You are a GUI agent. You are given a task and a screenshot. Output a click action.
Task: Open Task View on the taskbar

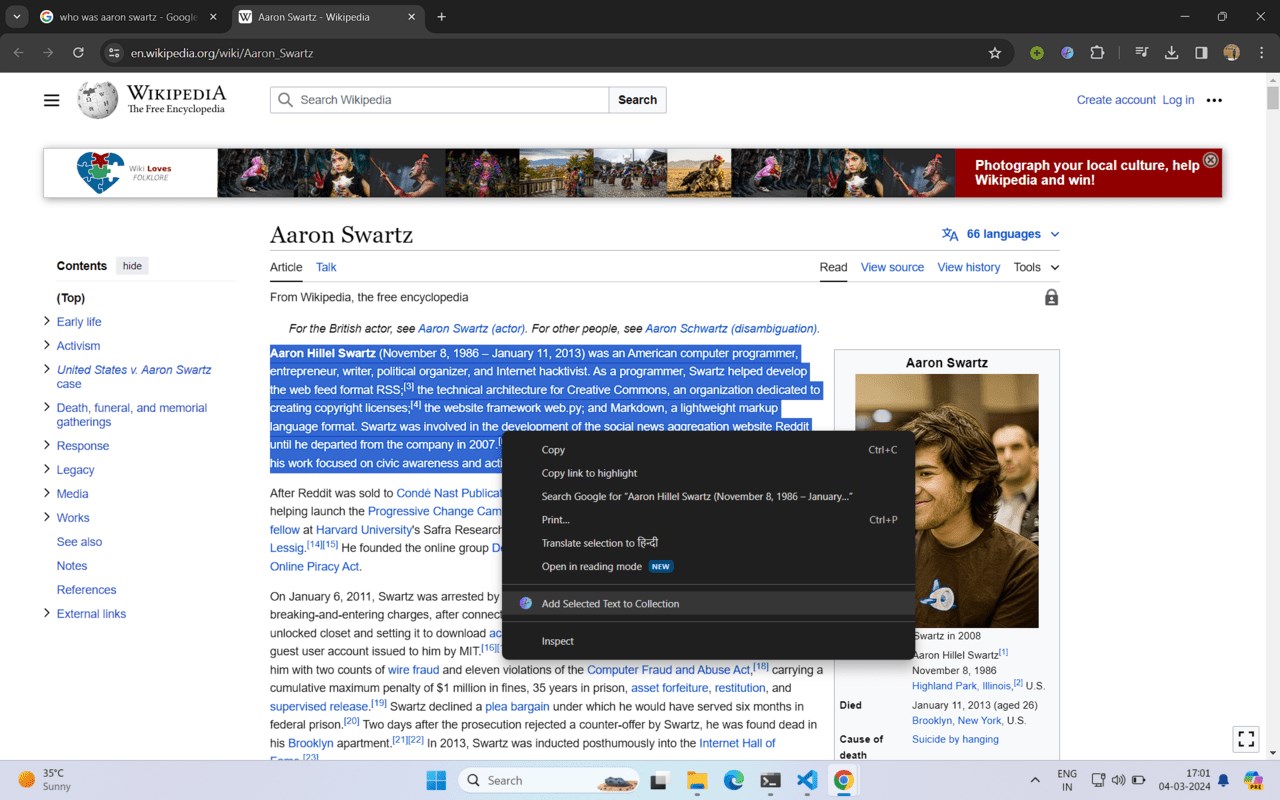659,780
